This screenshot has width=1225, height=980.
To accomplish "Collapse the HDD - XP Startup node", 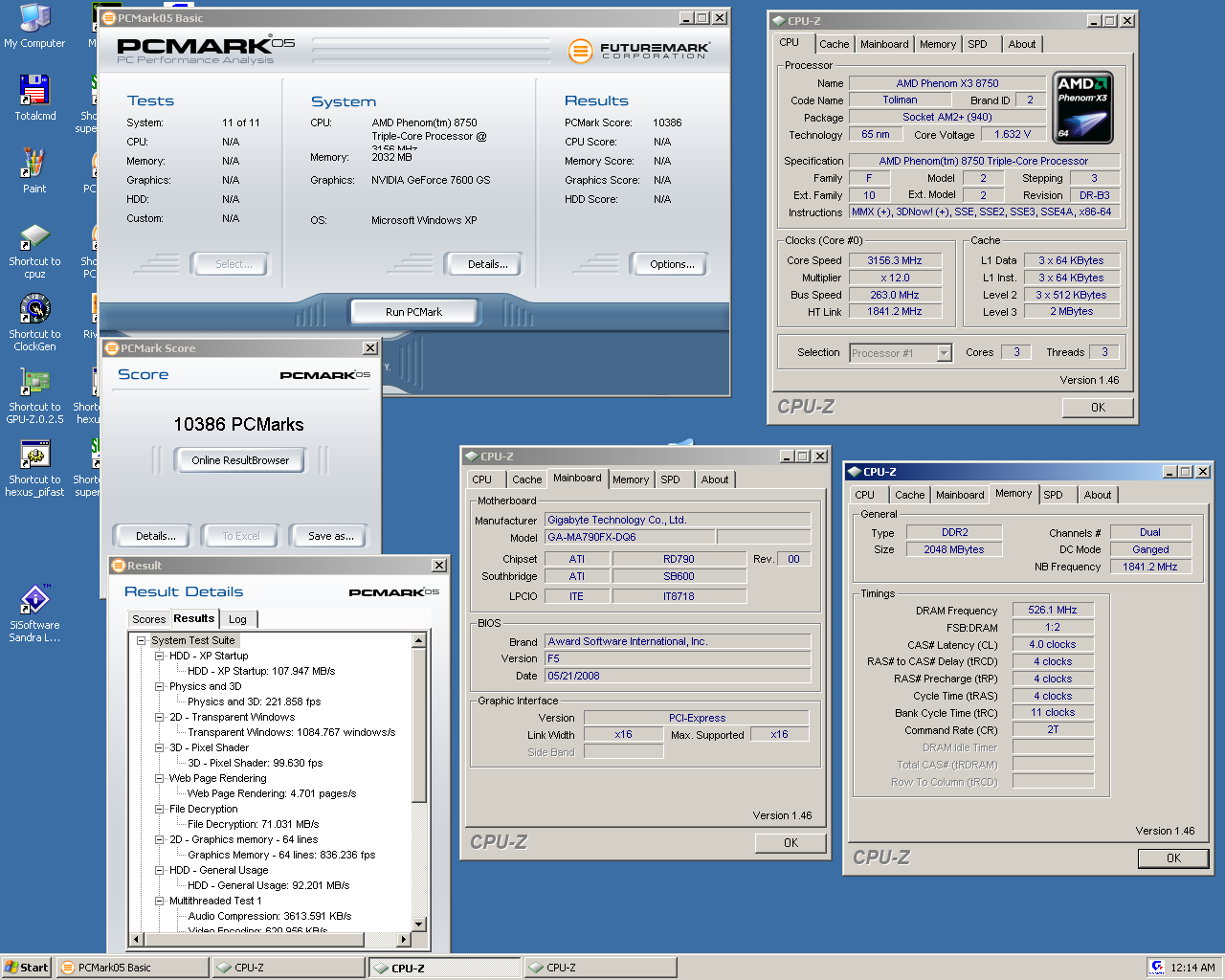I will coord(159,656).
